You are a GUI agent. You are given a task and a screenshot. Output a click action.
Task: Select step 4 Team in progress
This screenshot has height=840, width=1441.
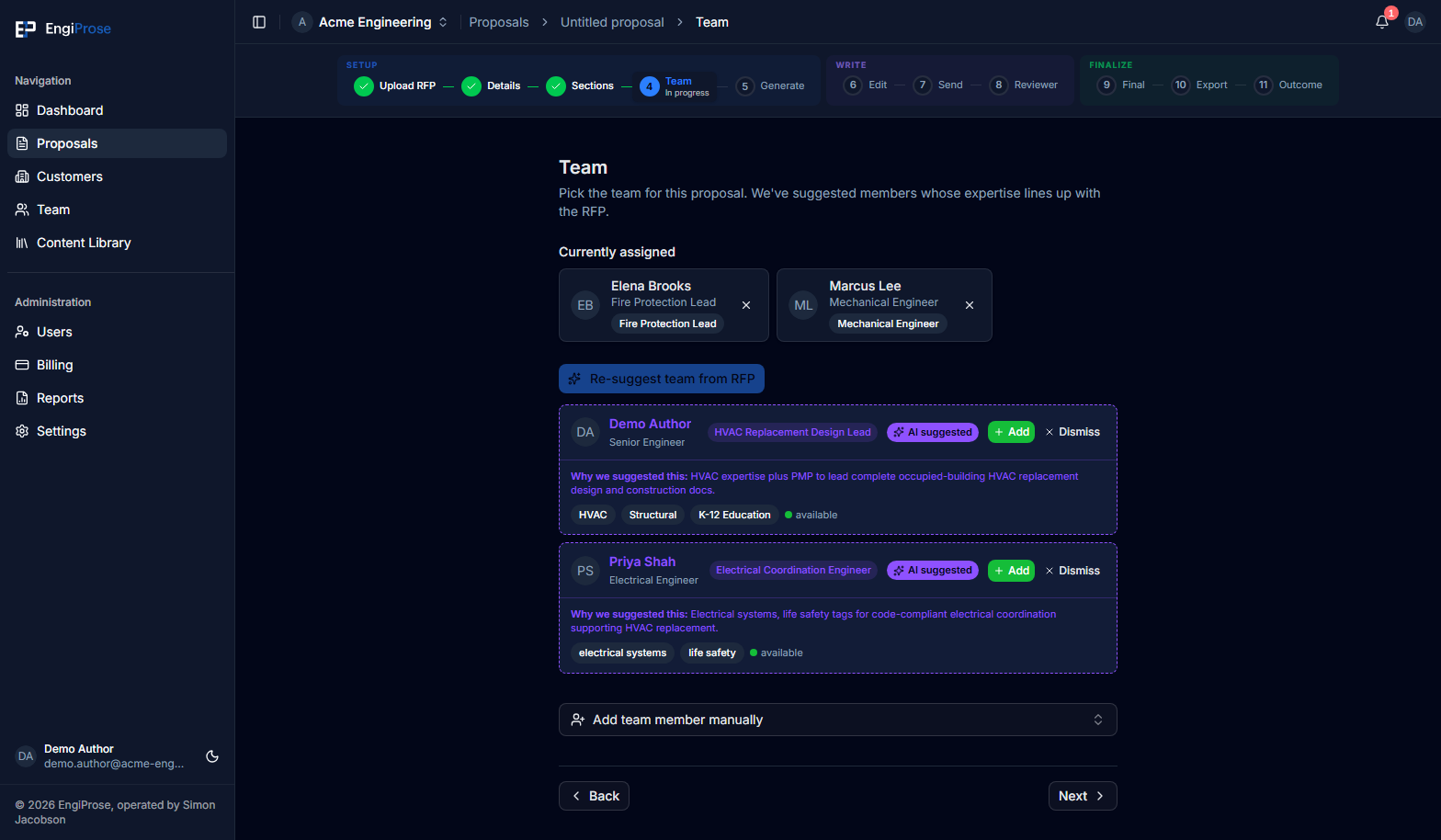pos(675,86)
